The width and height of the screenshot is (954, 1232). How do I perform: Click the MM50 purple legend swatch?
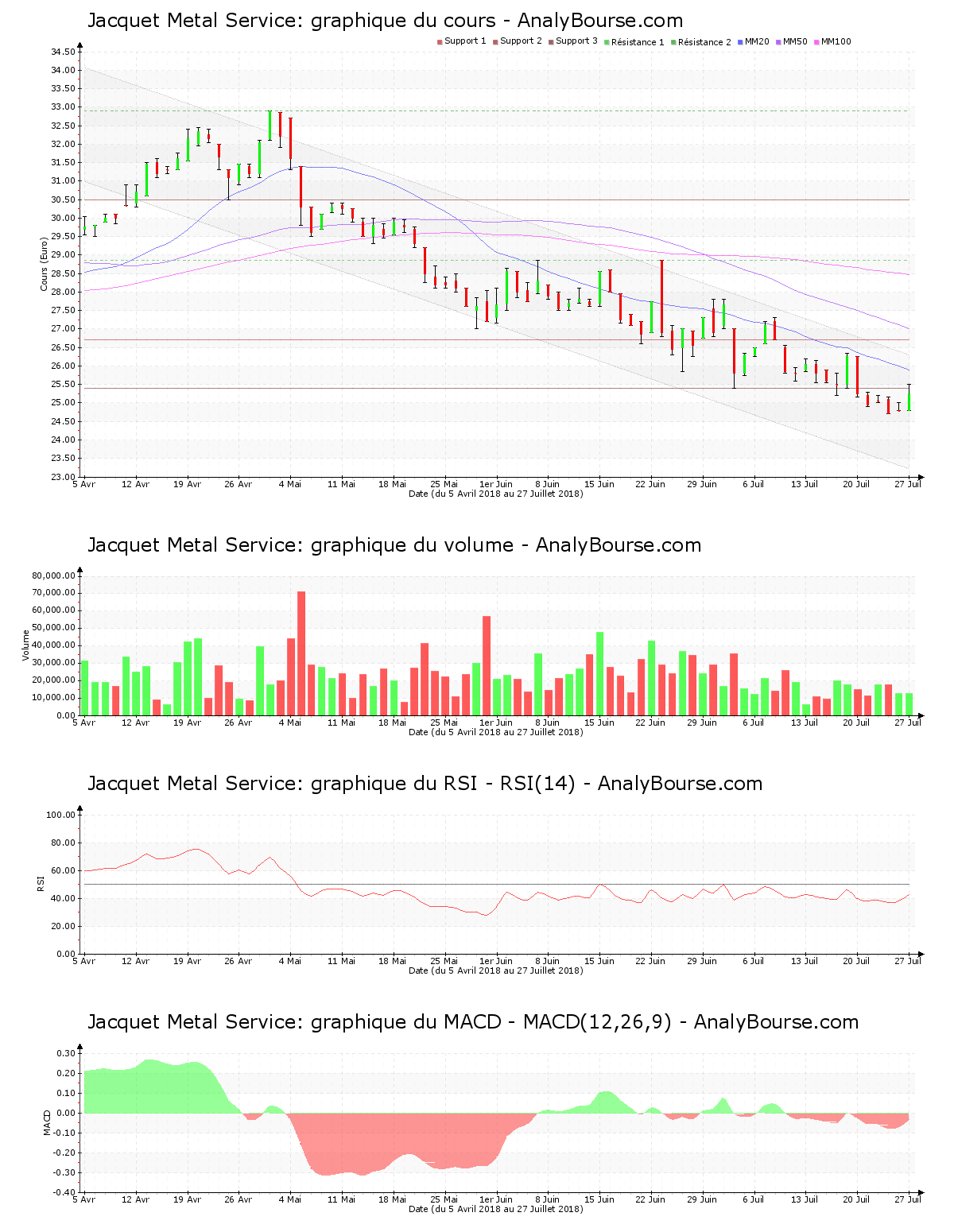coord(779,41)
